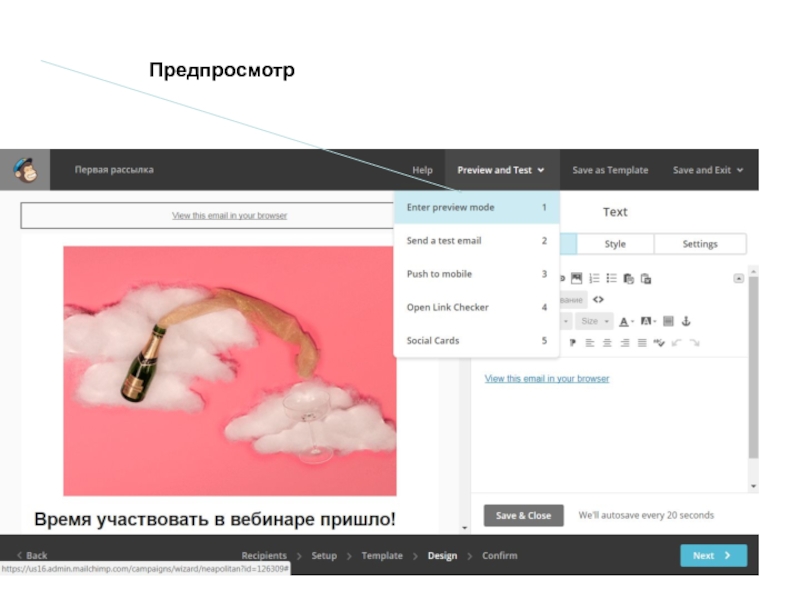The height and width of the screenshot is (600, 800).
Task: Select Social Cards menu item
Action: 477,340
